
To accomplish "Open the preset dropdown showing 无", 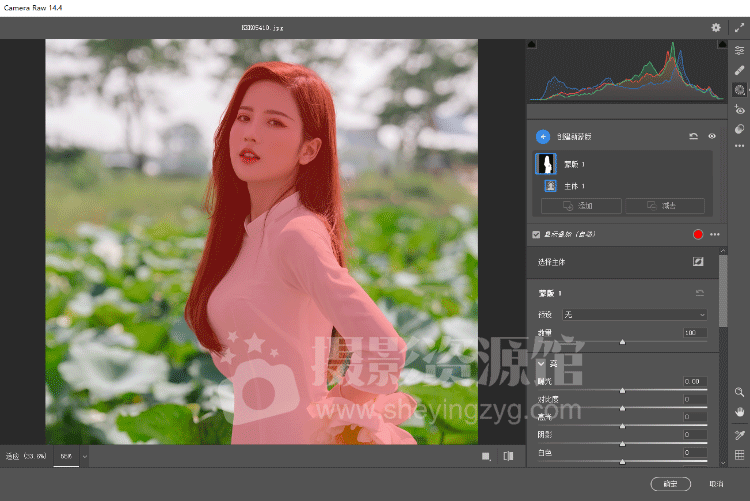I will point(634,314).
